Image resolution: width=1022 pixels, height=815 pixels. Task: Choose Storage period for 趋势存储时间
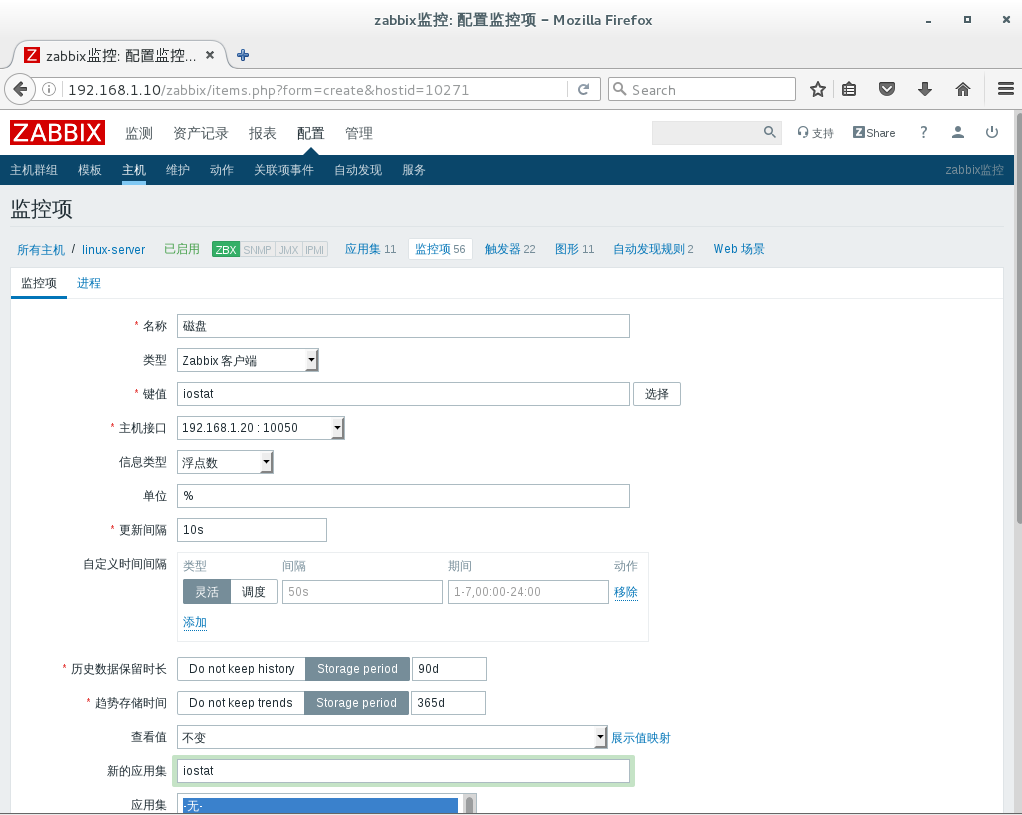coord(357,703)
